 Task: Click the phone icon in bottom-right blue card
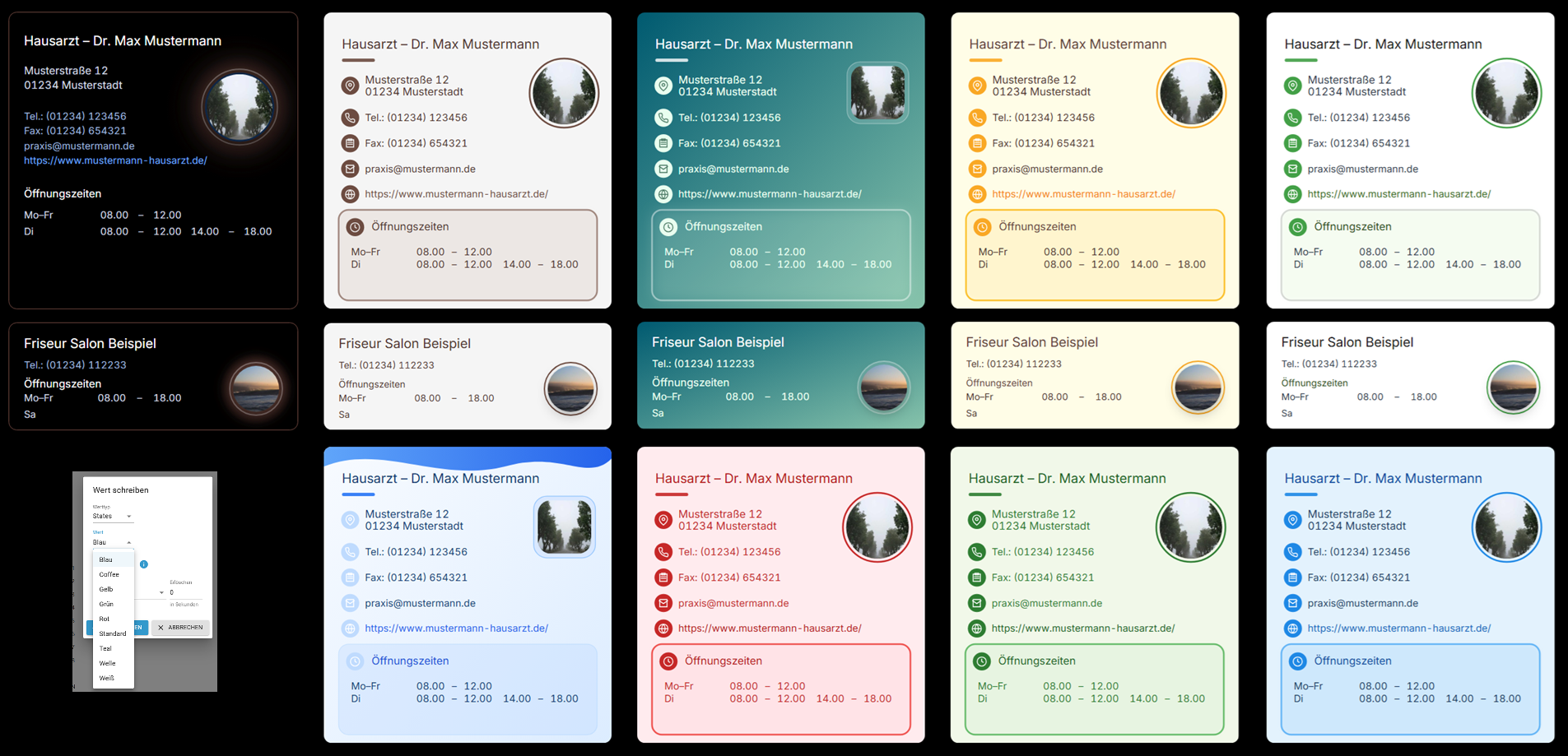pyautogui.click(x=1292, y=552)
